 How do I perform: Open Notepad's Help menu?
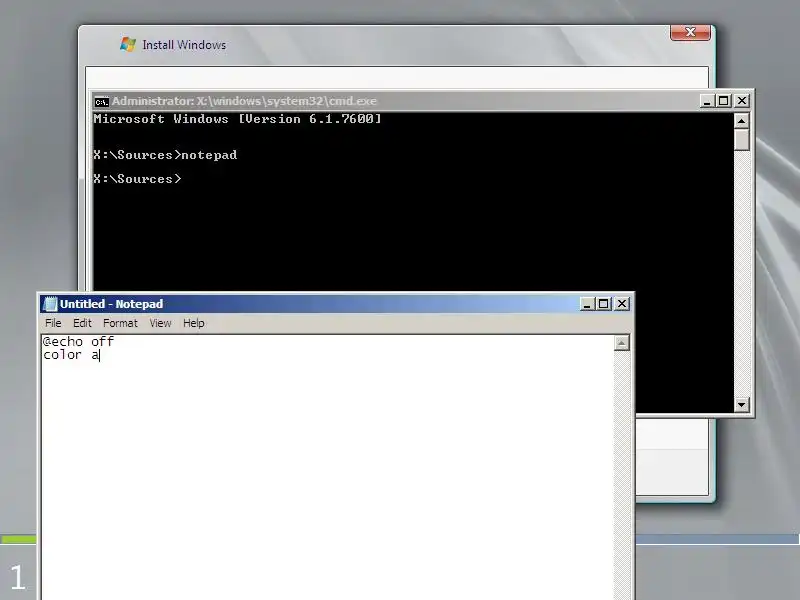(x=194, y=323)
